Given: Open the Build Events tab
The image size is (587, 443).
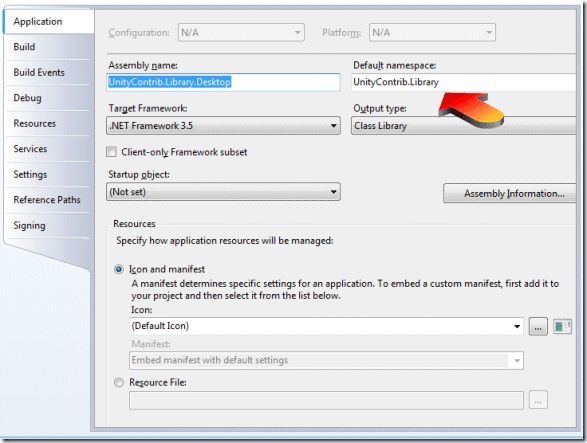Looking at the screenshot, I should click(x=49, y=72).
